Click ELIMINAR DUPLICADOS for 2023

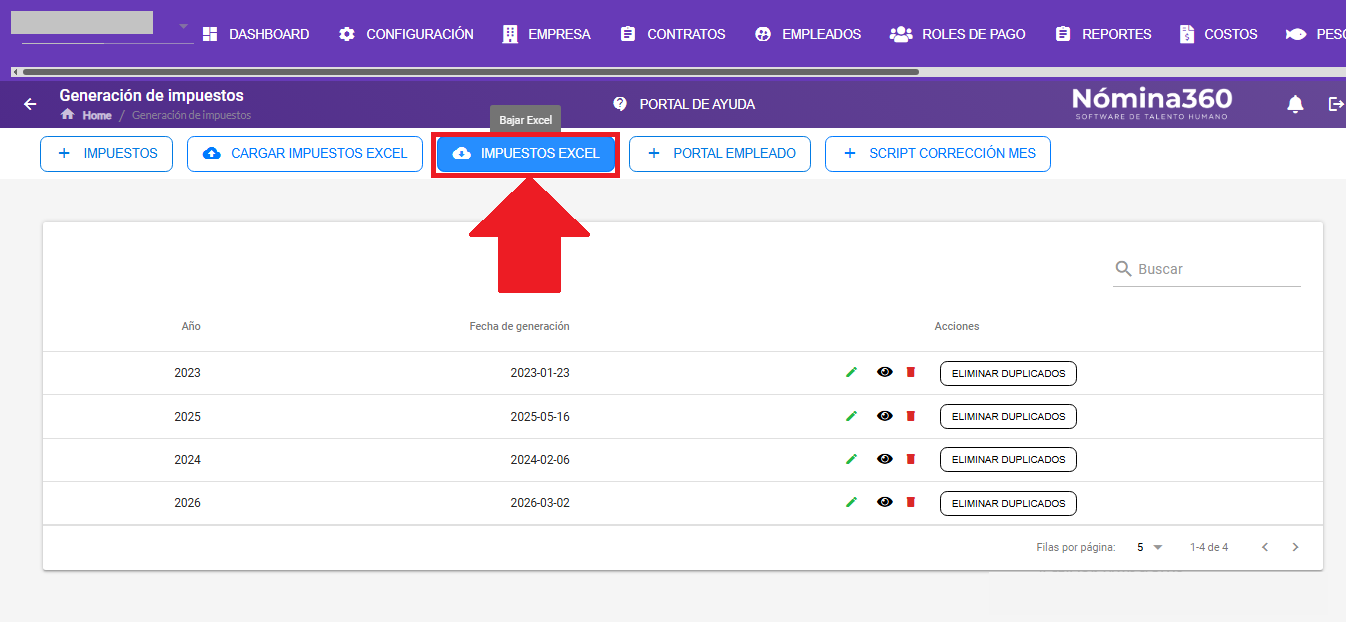(x=1008, y=373)
